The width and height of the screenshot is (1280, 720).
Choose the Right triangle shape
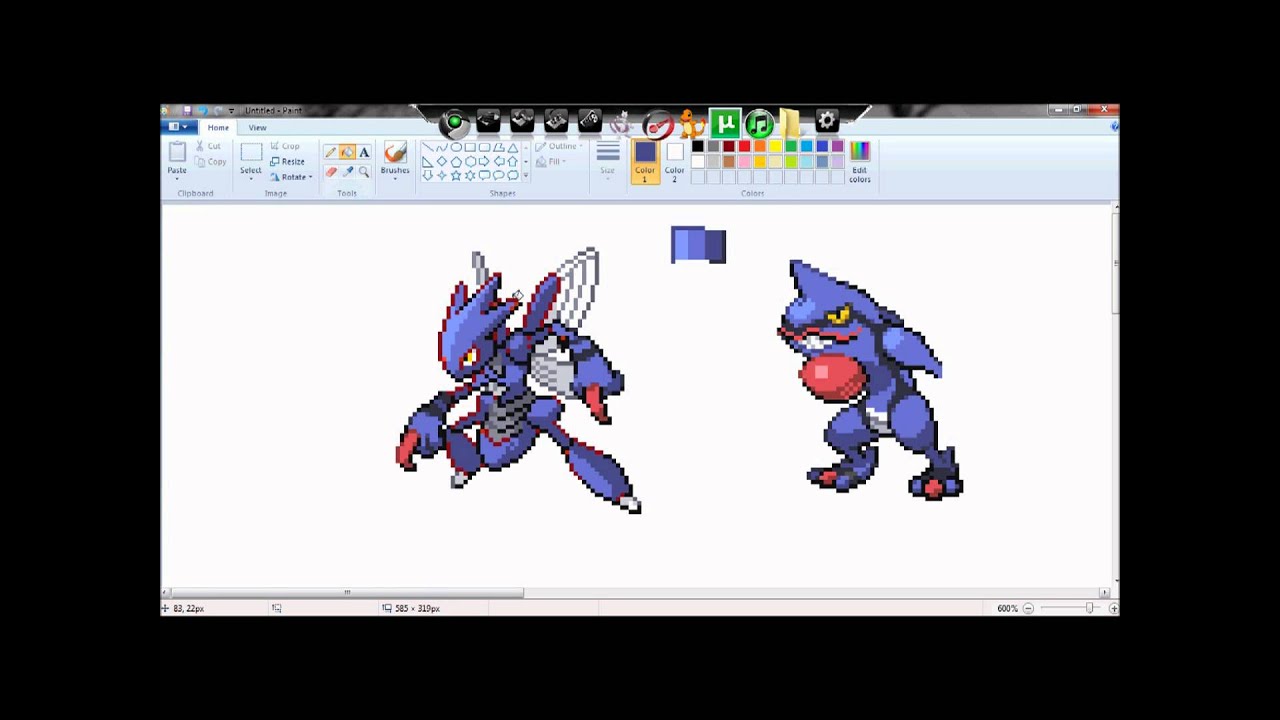[428, 161]
